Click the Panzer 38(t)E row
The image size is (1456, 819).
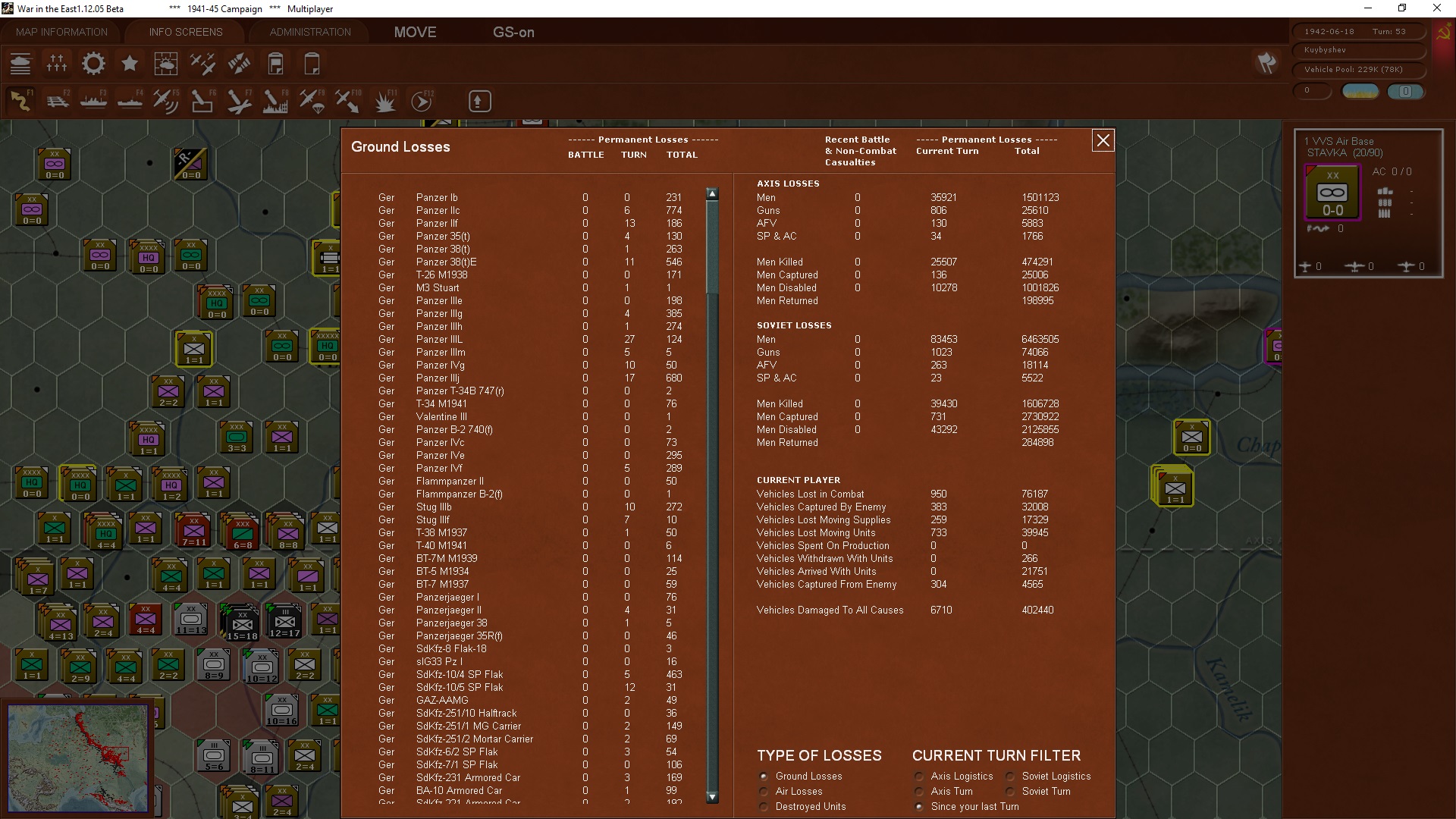tap(531, 262)
